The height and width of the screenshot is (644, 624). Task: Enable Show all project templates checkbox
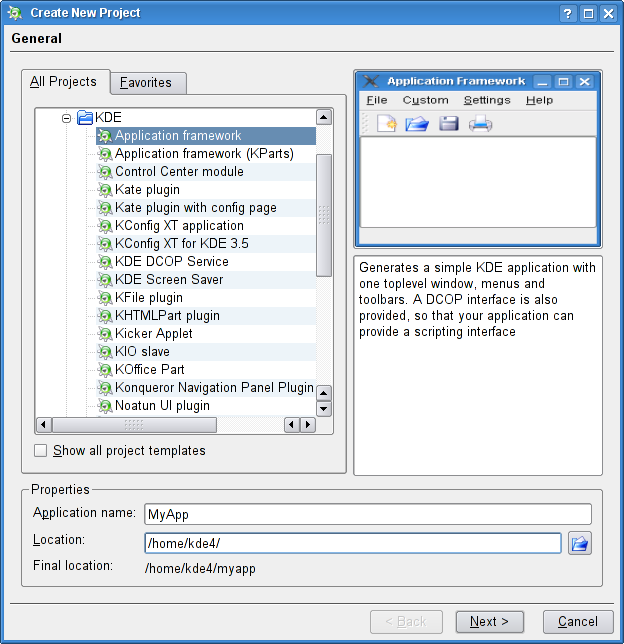pos(41,451)
